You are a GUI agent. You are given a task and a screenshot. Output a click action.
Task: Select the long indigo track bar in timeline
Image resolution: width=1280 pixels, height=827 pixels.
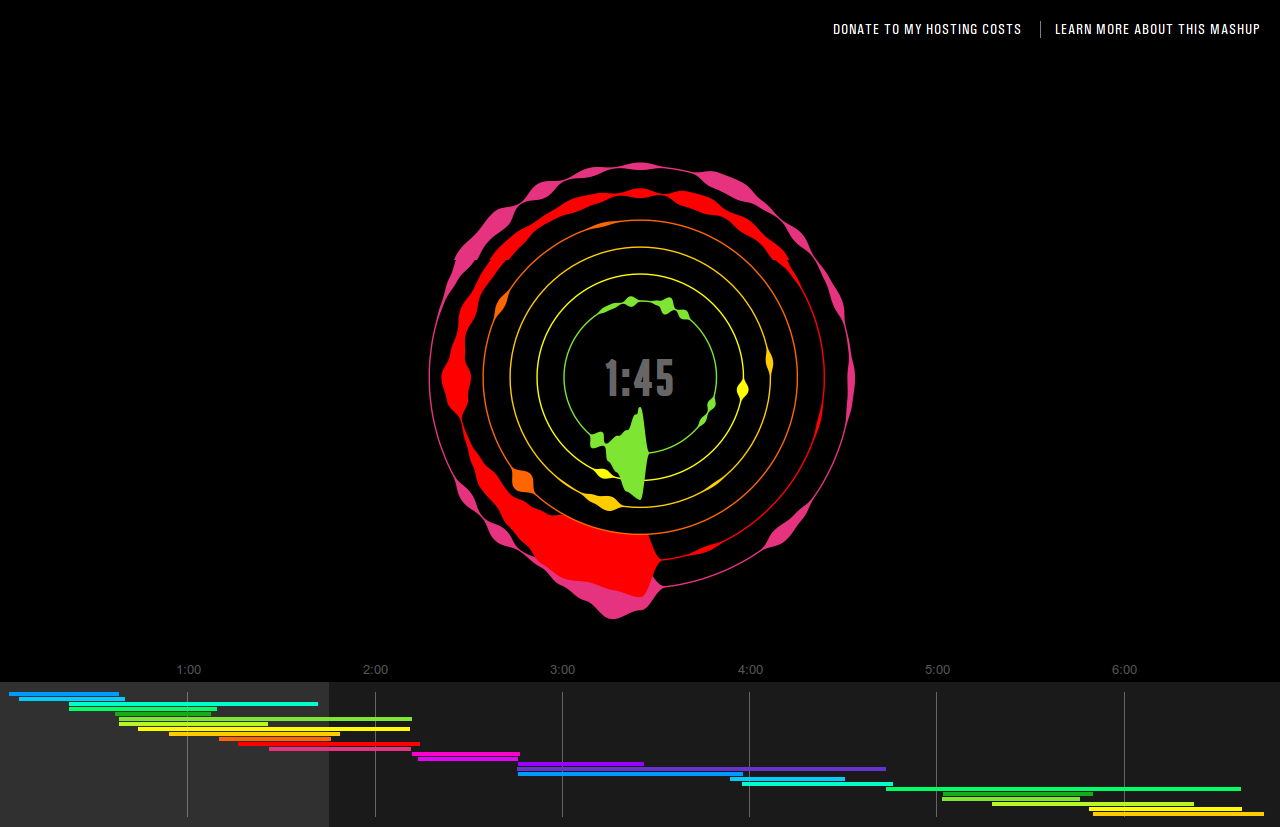[701, 769]
